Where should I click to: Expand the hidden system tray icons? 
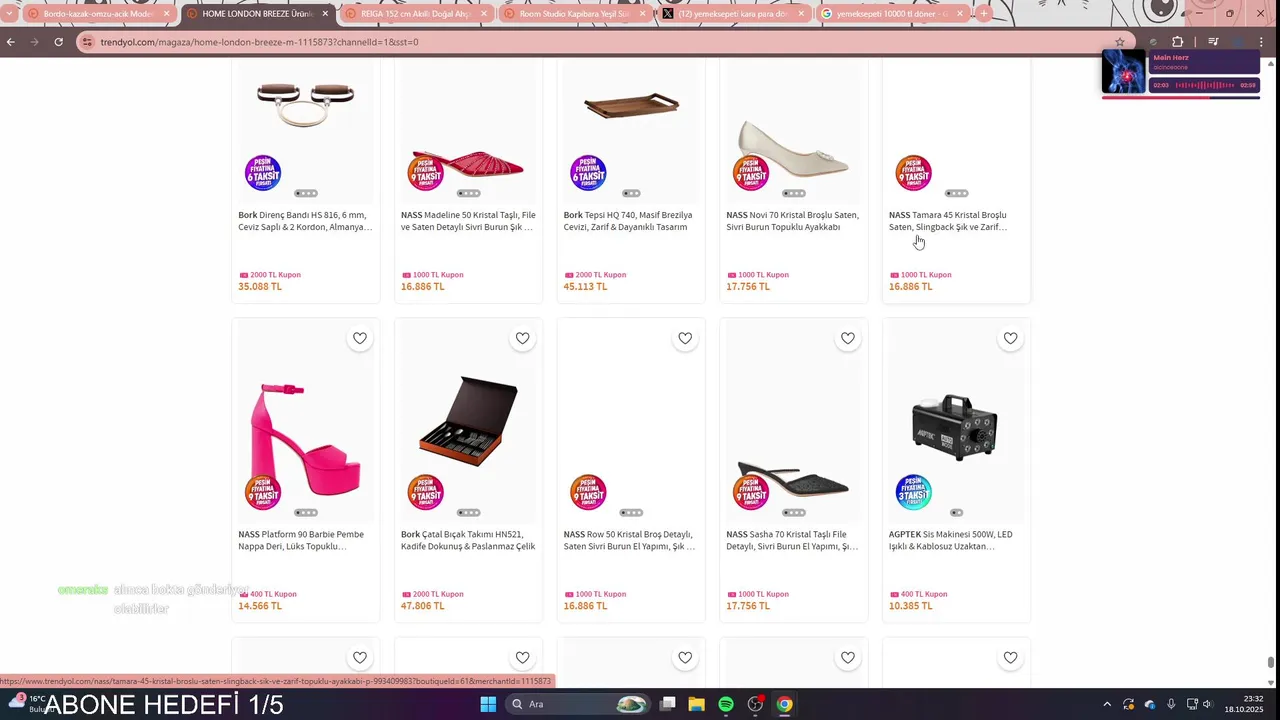click(x=1107, y=704)
